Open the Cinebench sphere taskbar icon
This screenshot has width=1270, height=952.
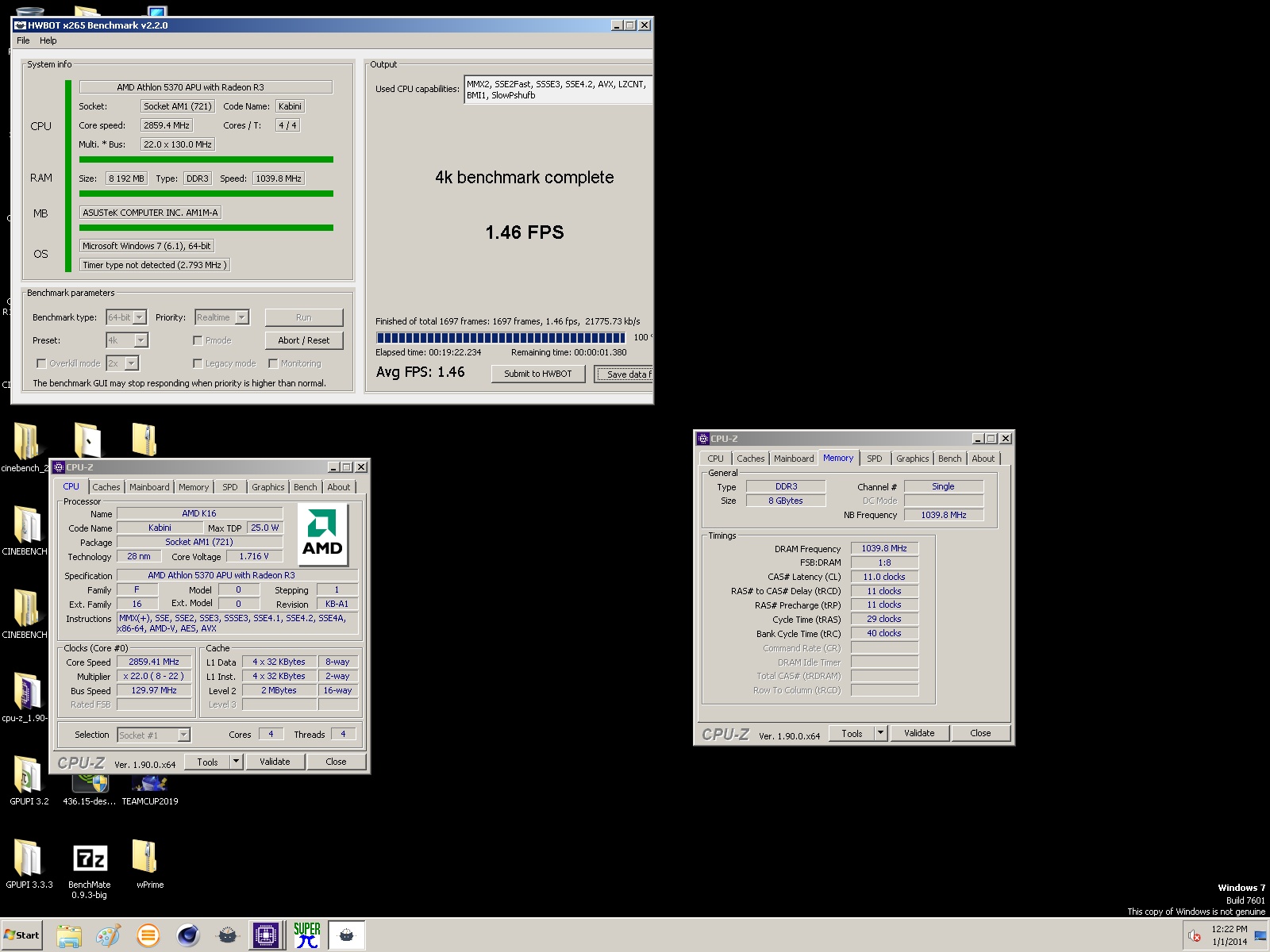(x=187, y=935)
